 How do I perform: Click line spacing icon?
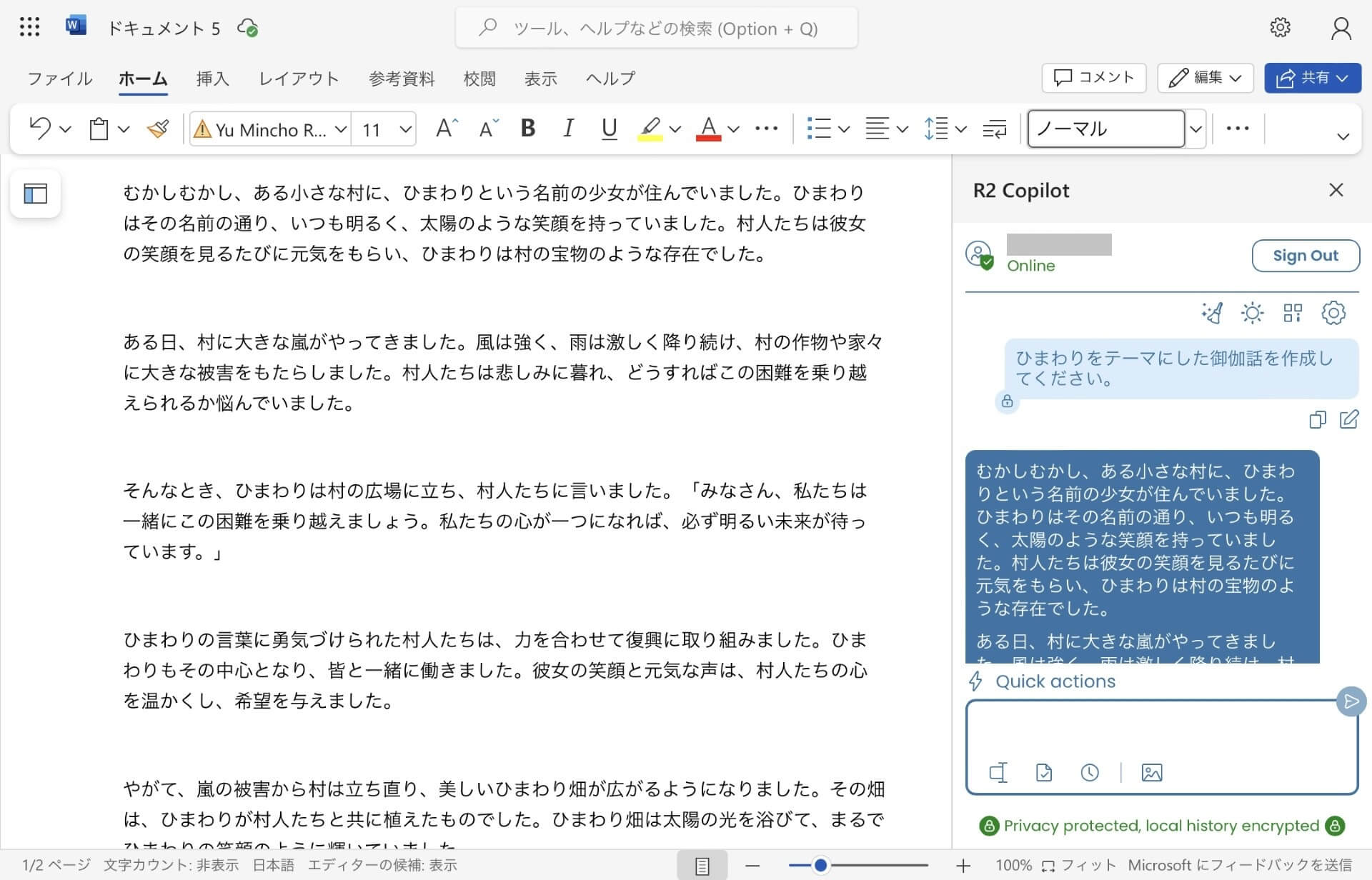pos(935,129)
